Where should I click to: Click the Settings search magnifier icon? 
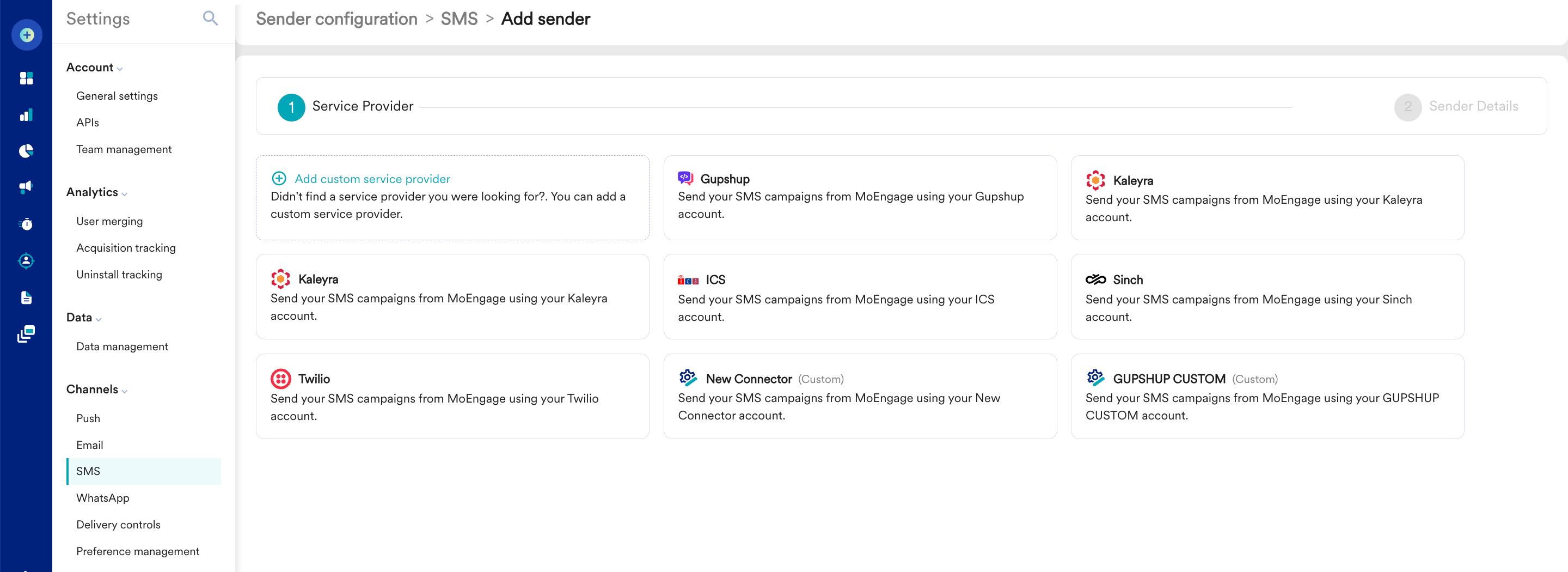click(x=210, y=19)
